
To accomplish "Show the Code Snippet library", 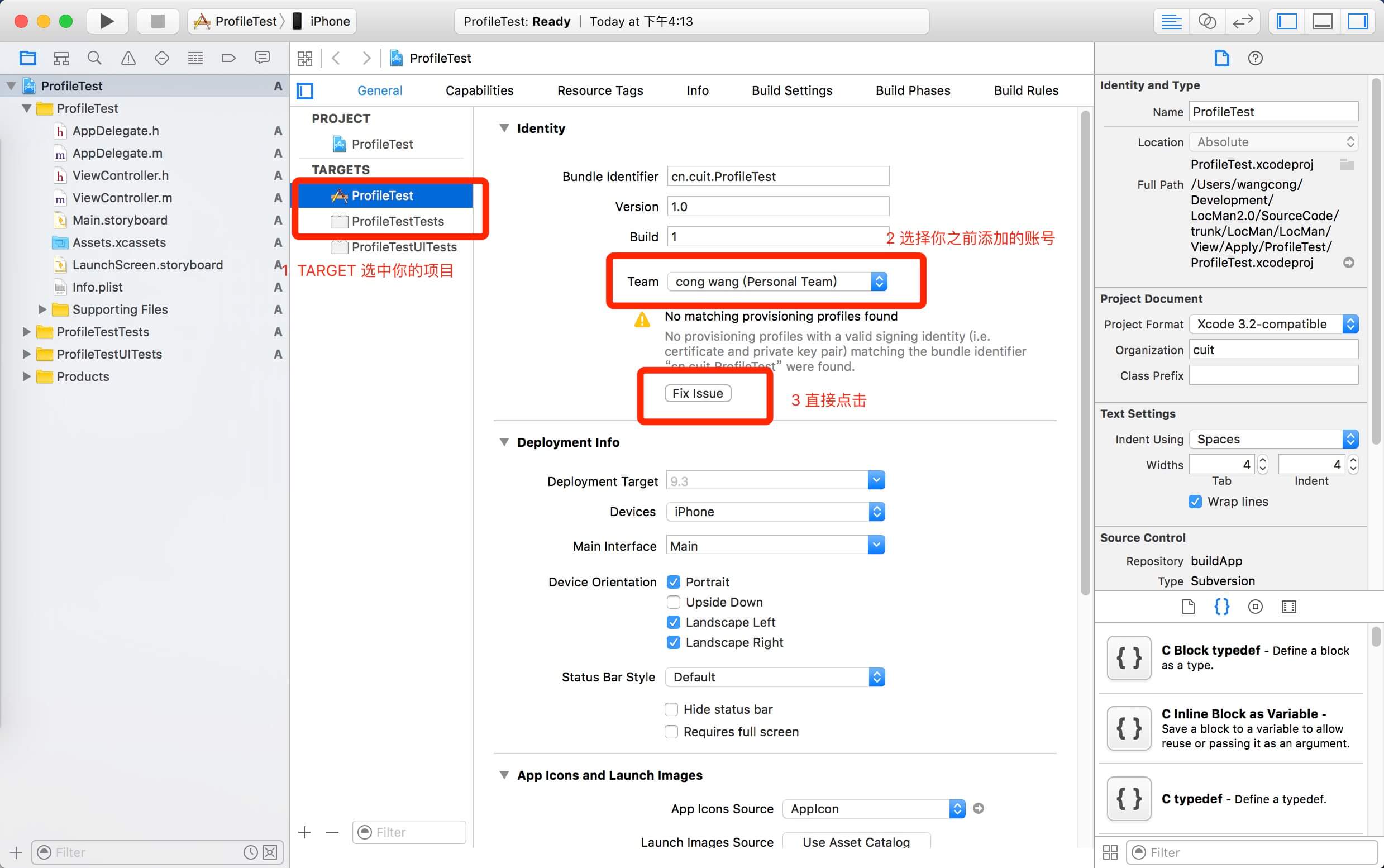I will (x=1221, y=607).
